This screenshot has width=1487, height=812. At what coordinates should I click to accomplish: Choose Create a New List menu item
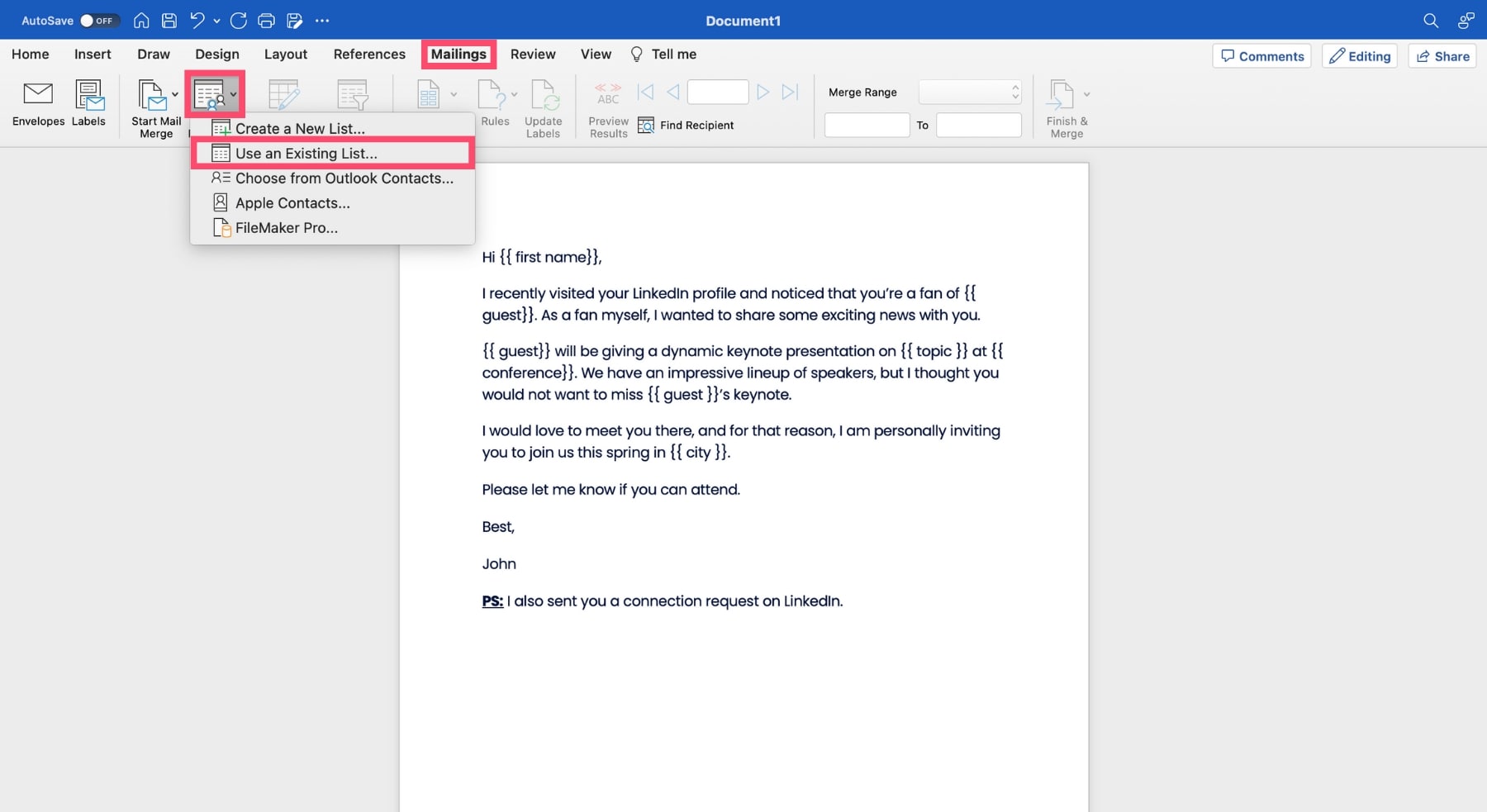tap(332, 128)
